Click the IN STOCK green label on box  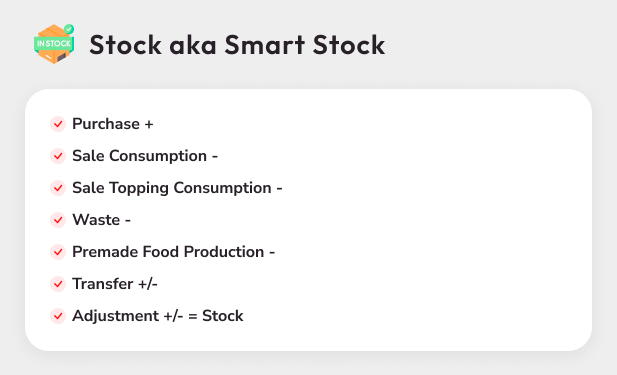pos(54,43)
